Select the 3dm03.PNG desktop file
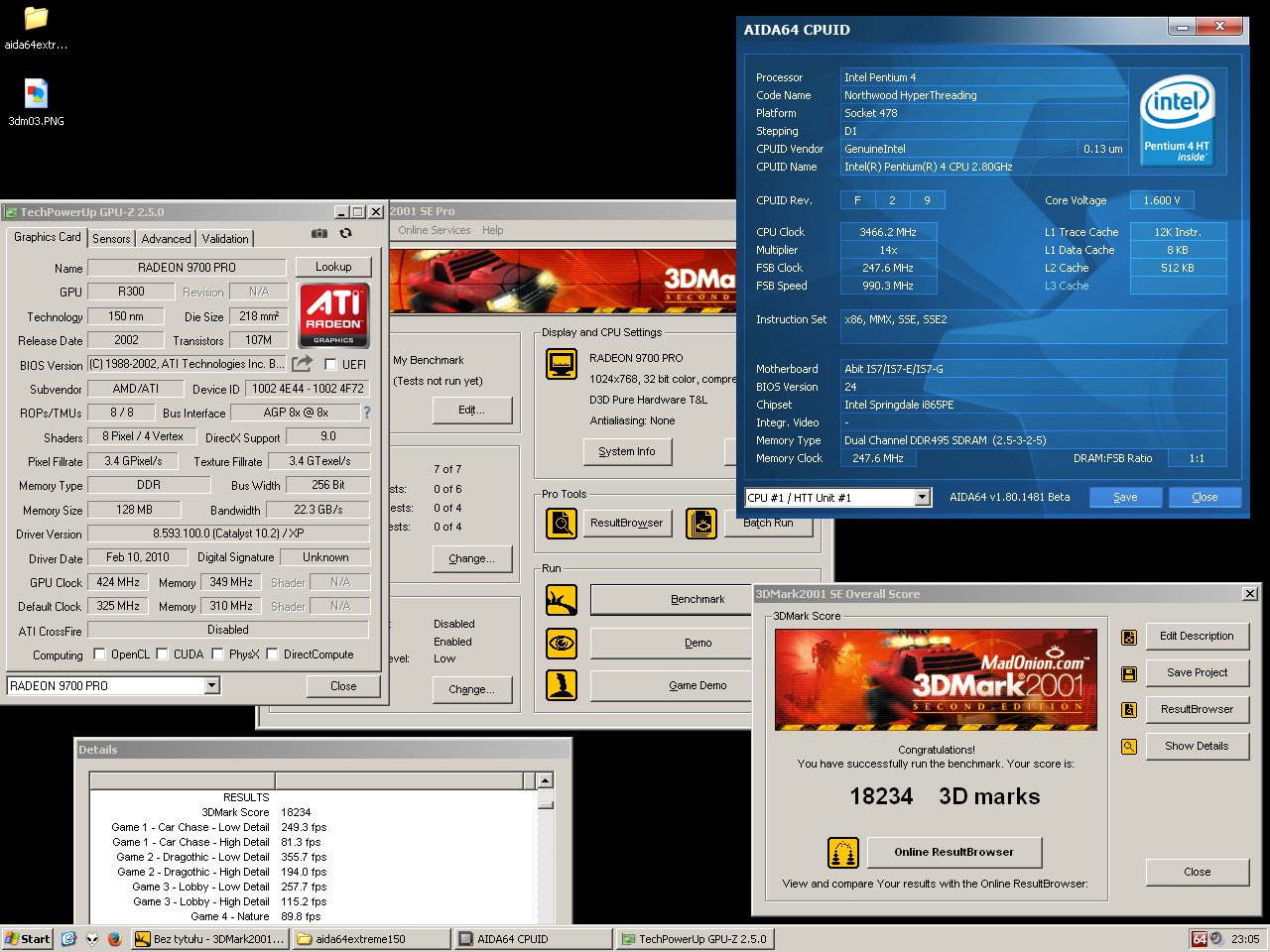The width and height of the screenshot is (1270, 952). pyautogui.click(x=36, y=103)
